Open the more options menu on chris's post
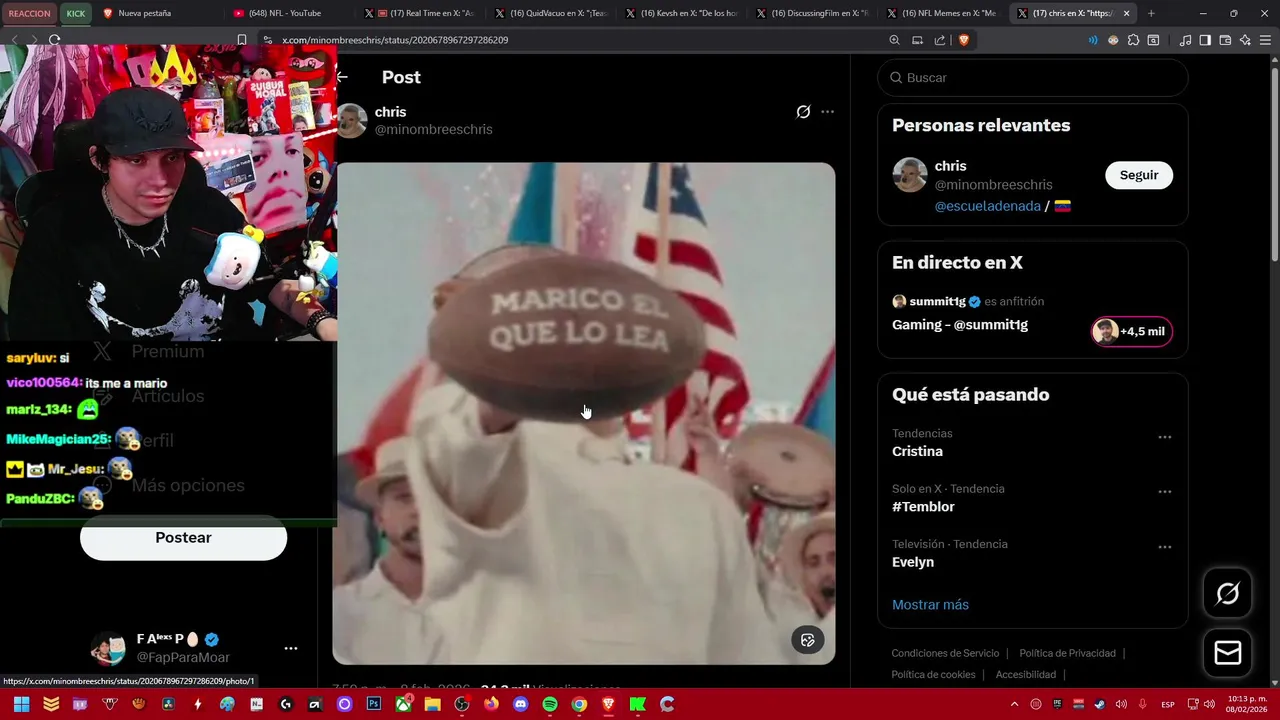The width and height of the screenshot is (1280, 720). [827, 112]
